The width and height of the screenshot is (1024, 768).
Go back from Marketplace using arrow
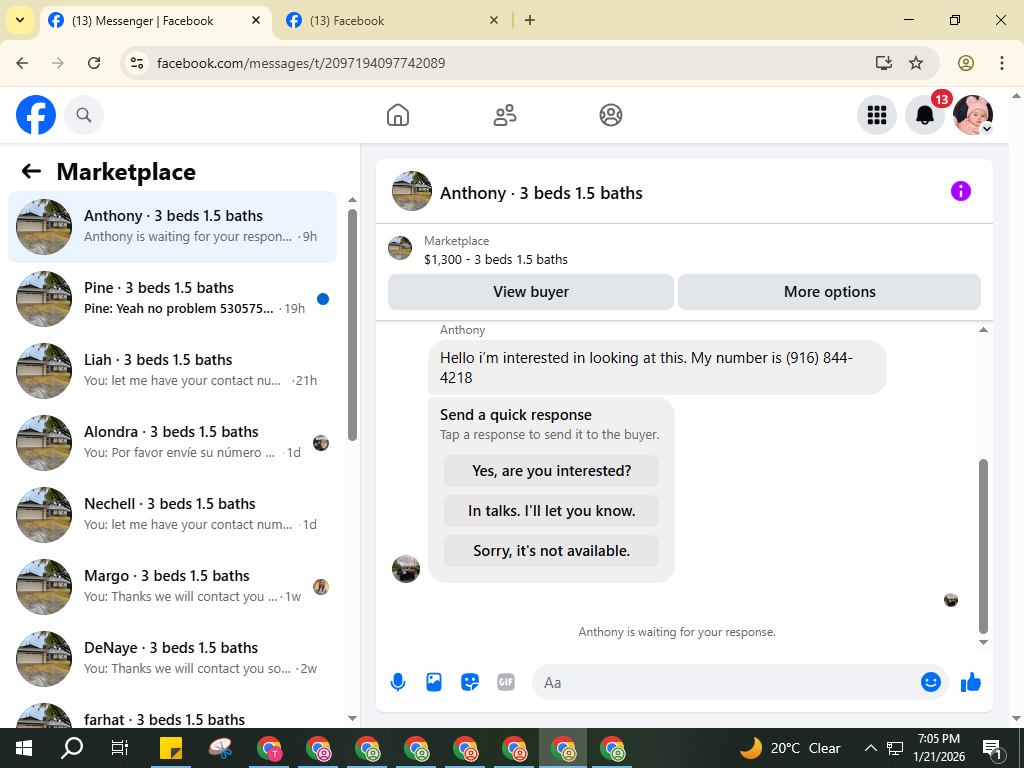point(31,172)
